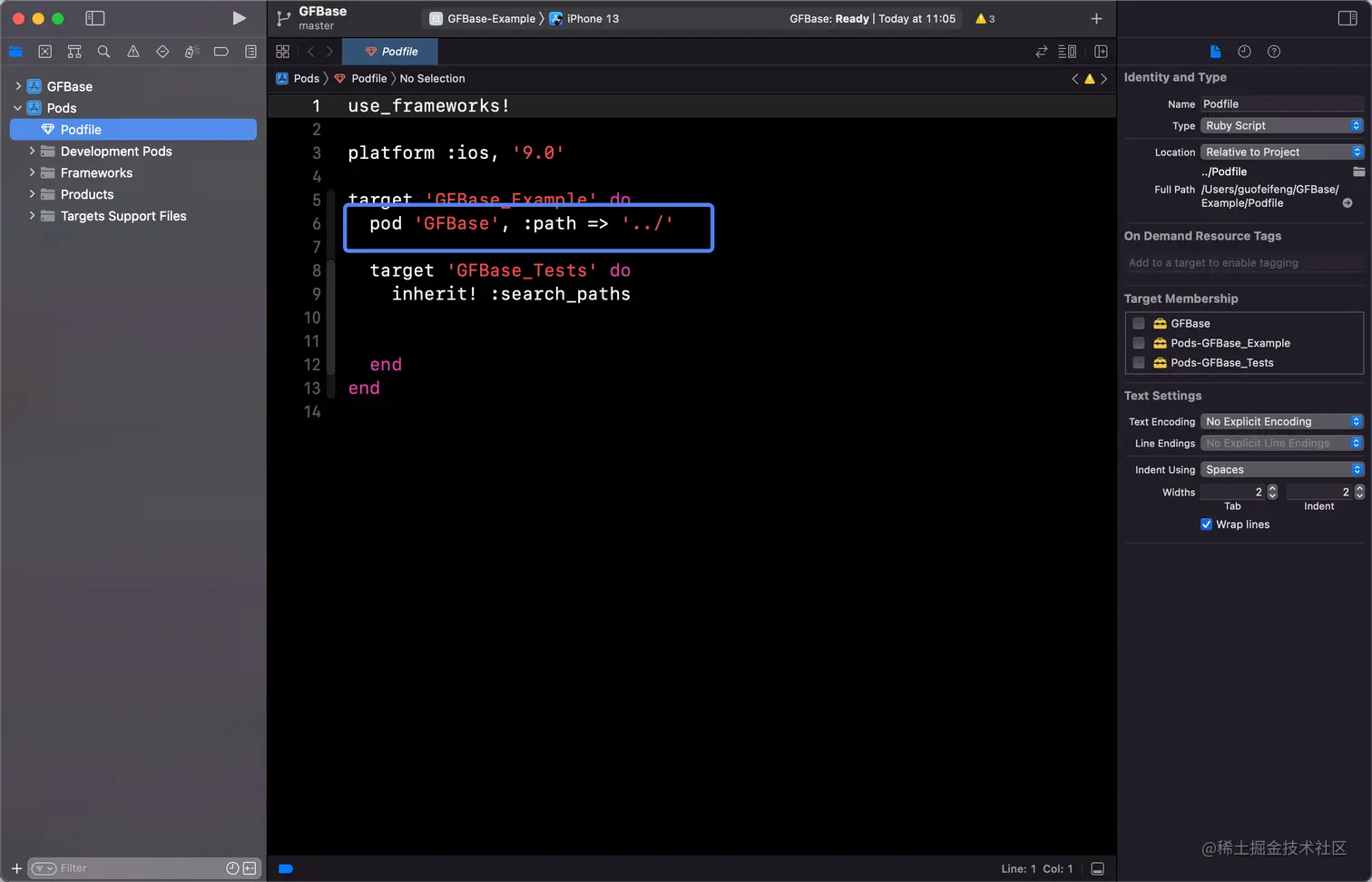This screenshot has height=882, width=1372.
Task: Open the issue navigator warning icon
Action: (x=133, y=52)
